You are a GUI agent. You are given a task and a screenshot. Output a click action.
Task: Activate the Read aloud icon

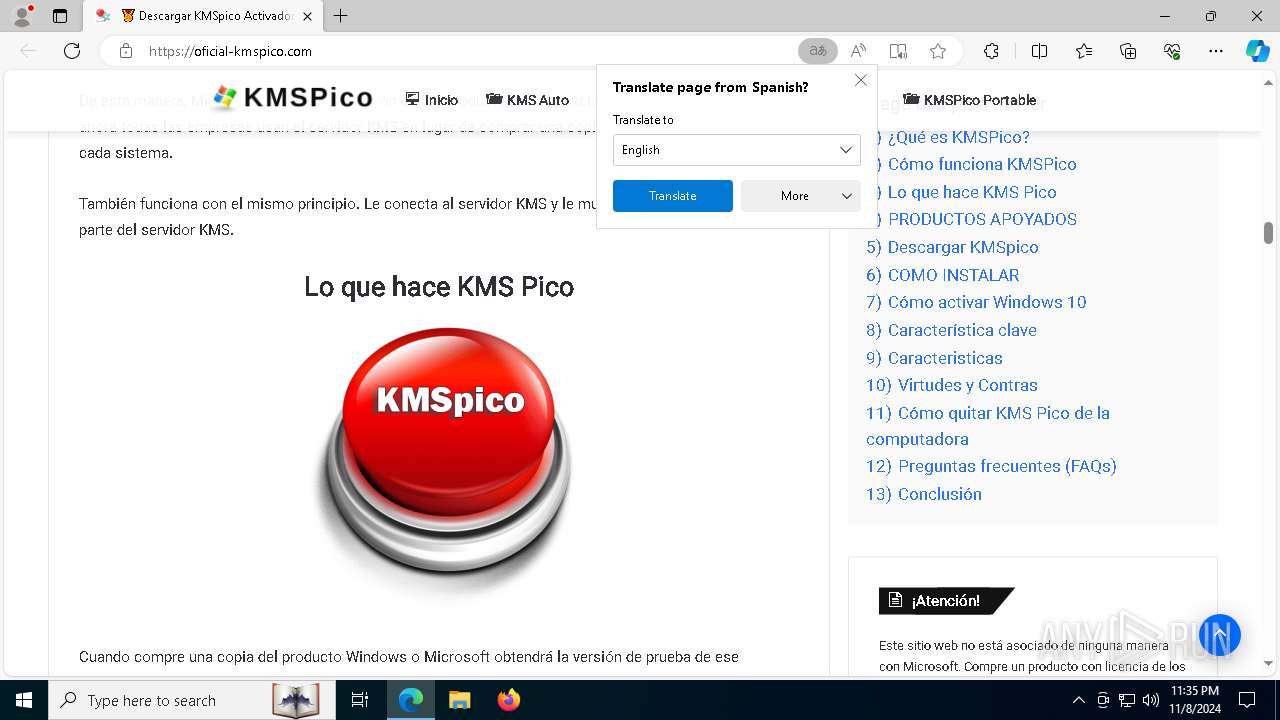click(x=858, y=51)
